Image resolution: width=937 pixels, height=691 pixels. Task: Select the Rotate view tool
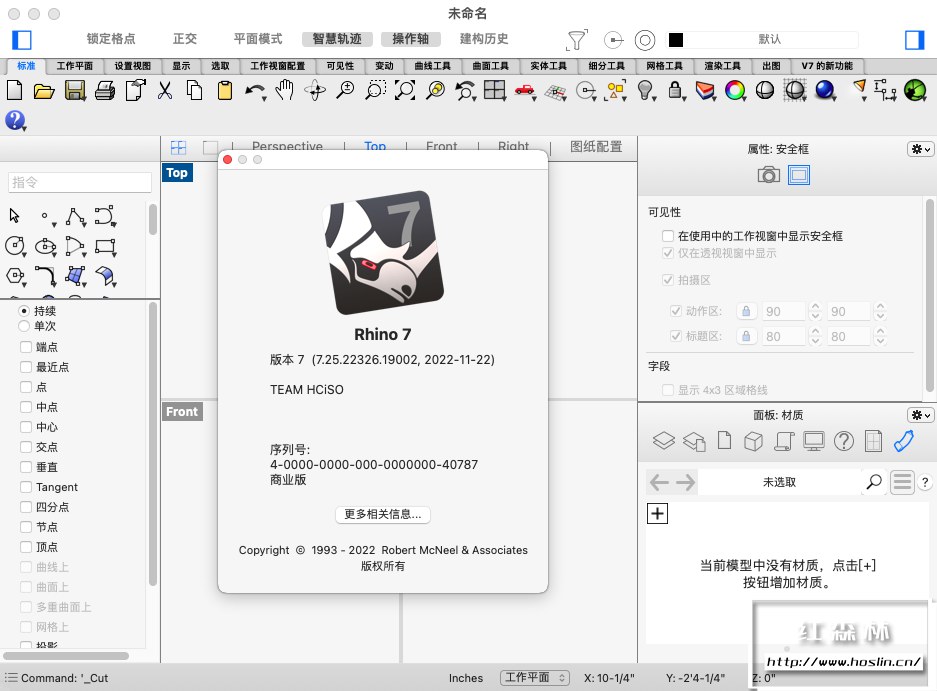click(315, 91)
